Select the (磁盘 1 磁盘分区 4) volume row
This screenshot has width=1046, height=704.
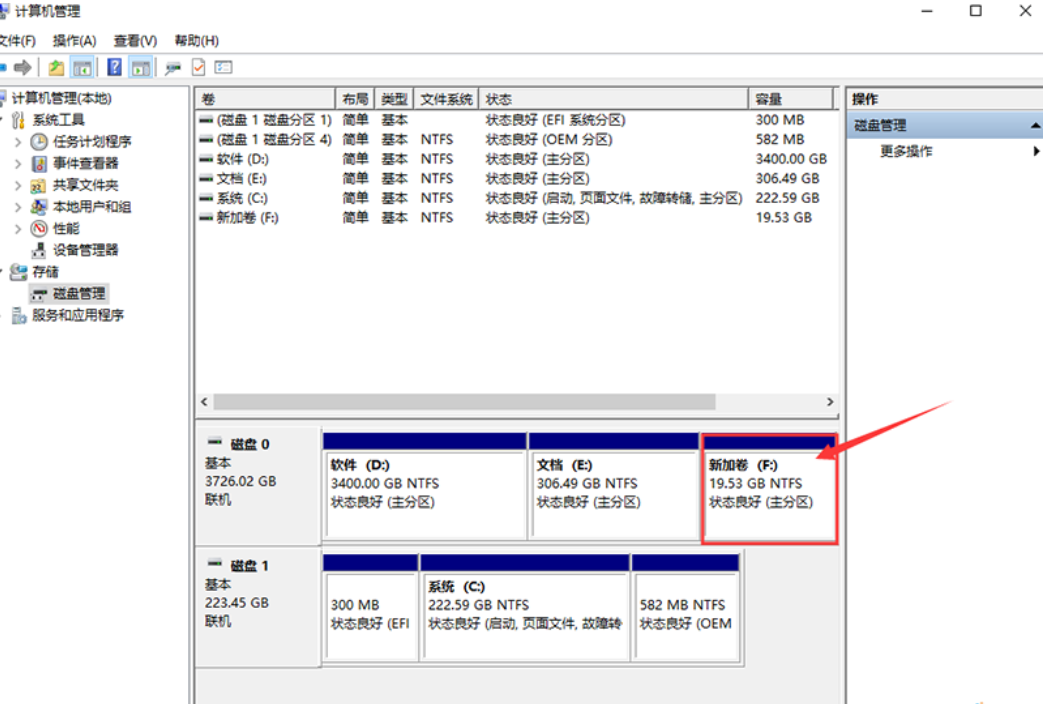click(x=517, y=139)
